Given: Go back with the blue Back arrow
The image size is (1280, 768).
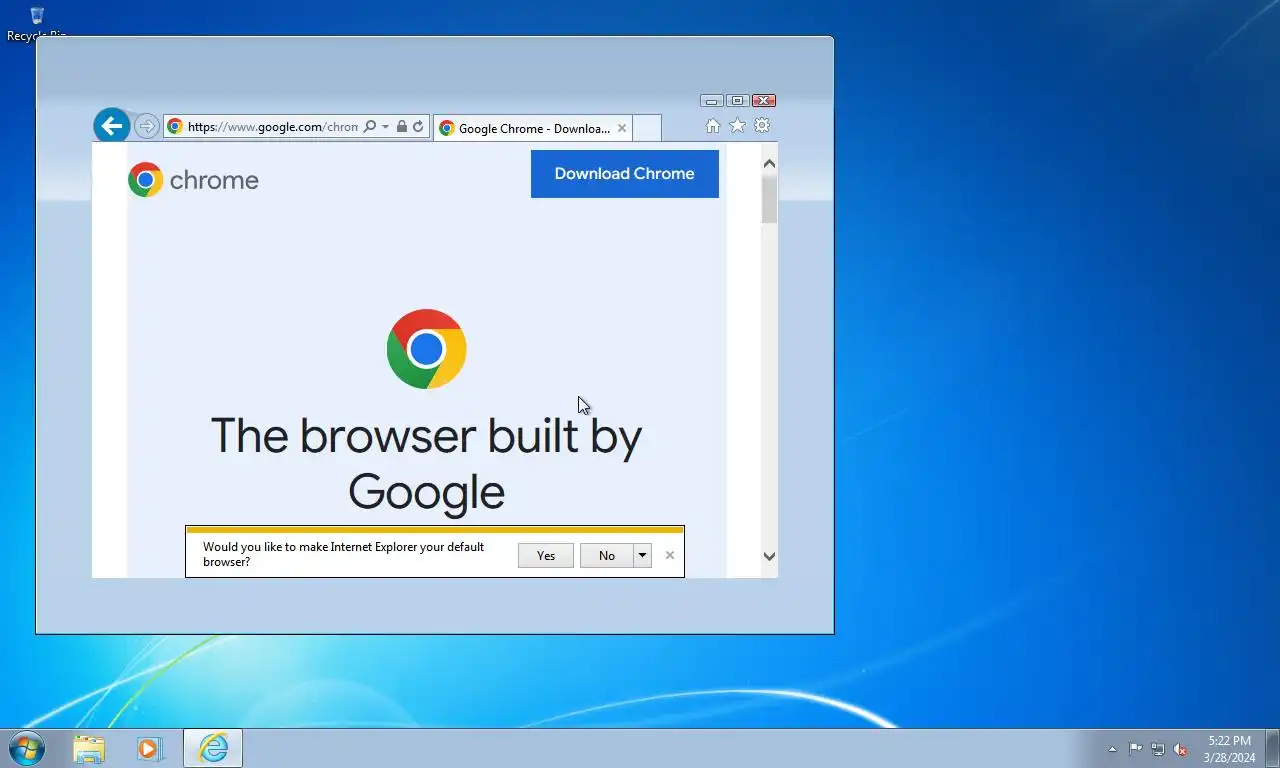Looking at the screenshot, I should [x=112, y=126].
